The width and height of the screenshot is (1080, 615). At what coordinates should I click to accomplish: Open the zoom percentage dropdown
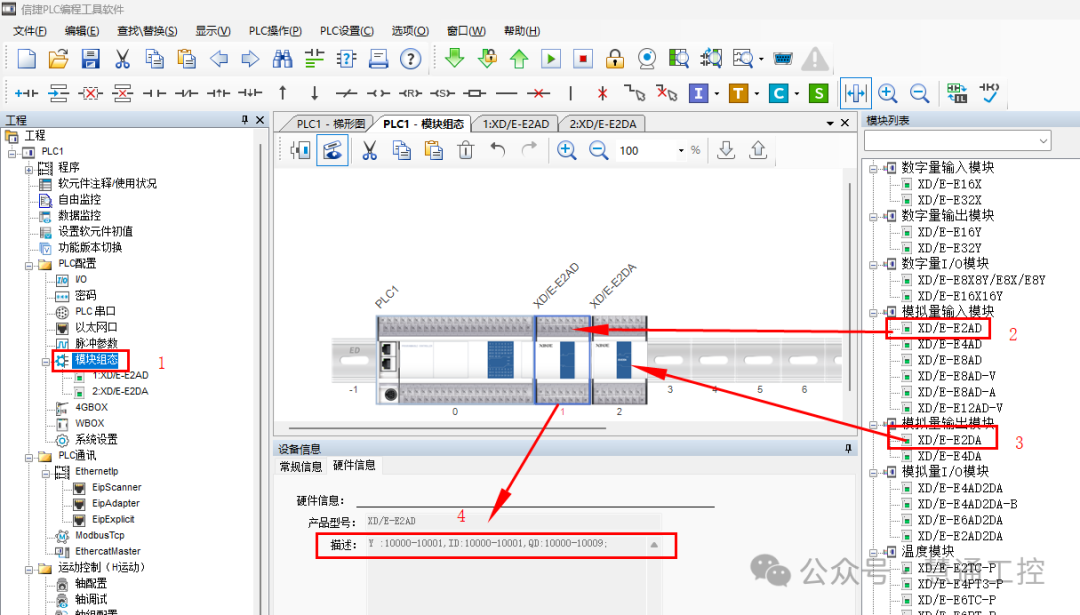681,150
